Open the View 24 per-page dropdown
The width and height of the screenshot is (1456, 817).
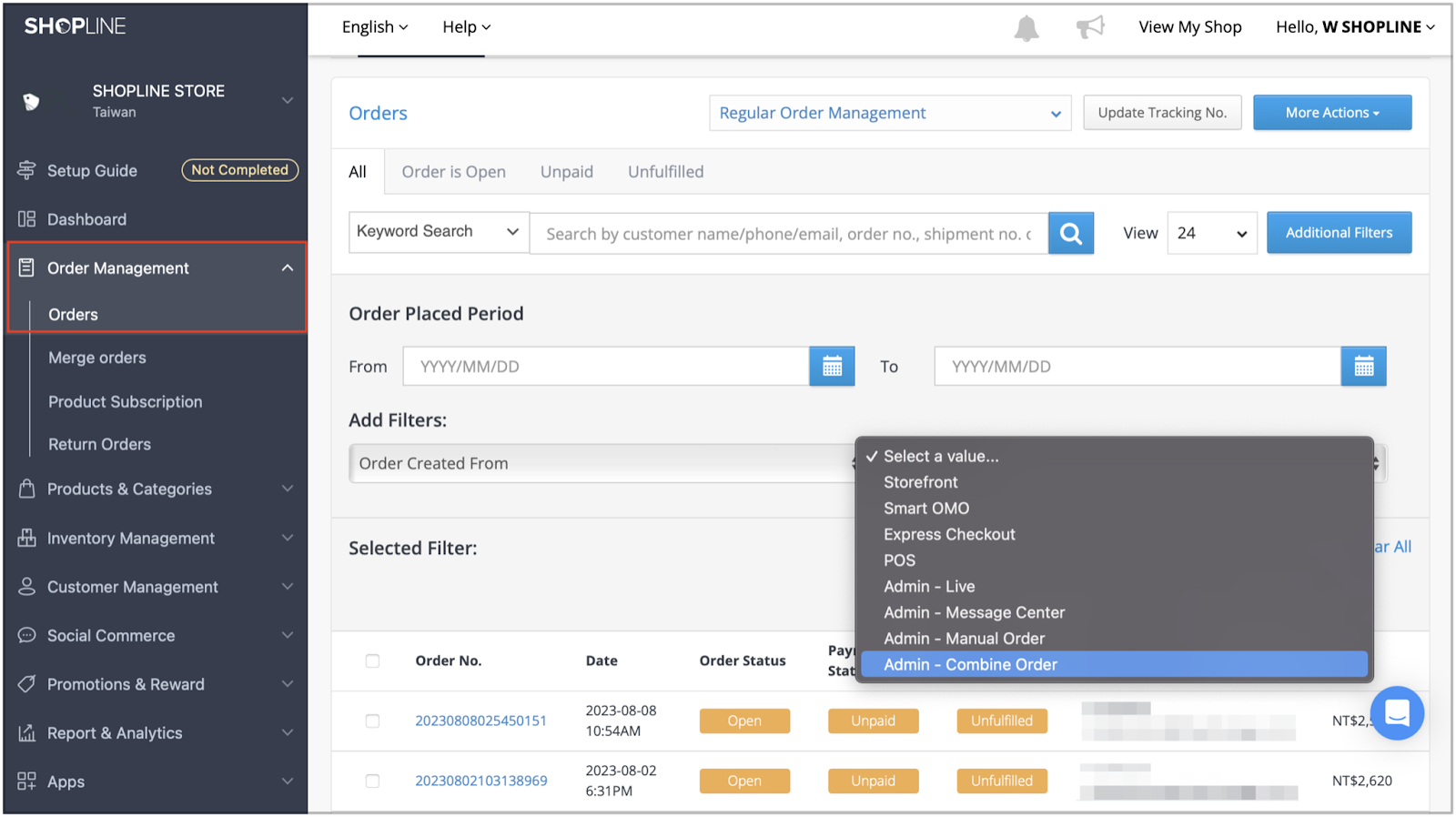click(x=1211, y=234)
